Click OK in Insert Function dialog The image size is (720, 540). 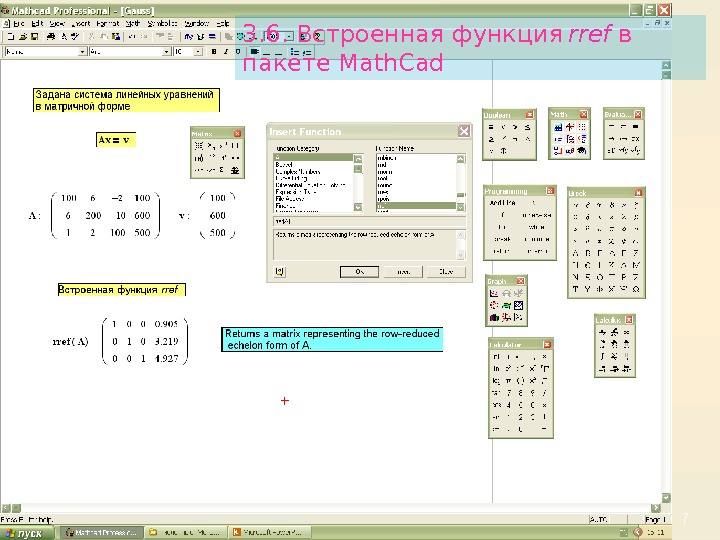pos(360,272)
